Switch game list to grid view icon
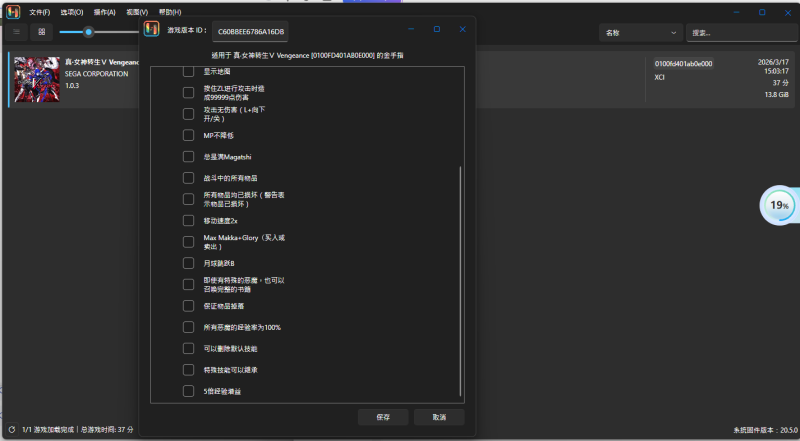800x441 pixels. coord(42,32)
